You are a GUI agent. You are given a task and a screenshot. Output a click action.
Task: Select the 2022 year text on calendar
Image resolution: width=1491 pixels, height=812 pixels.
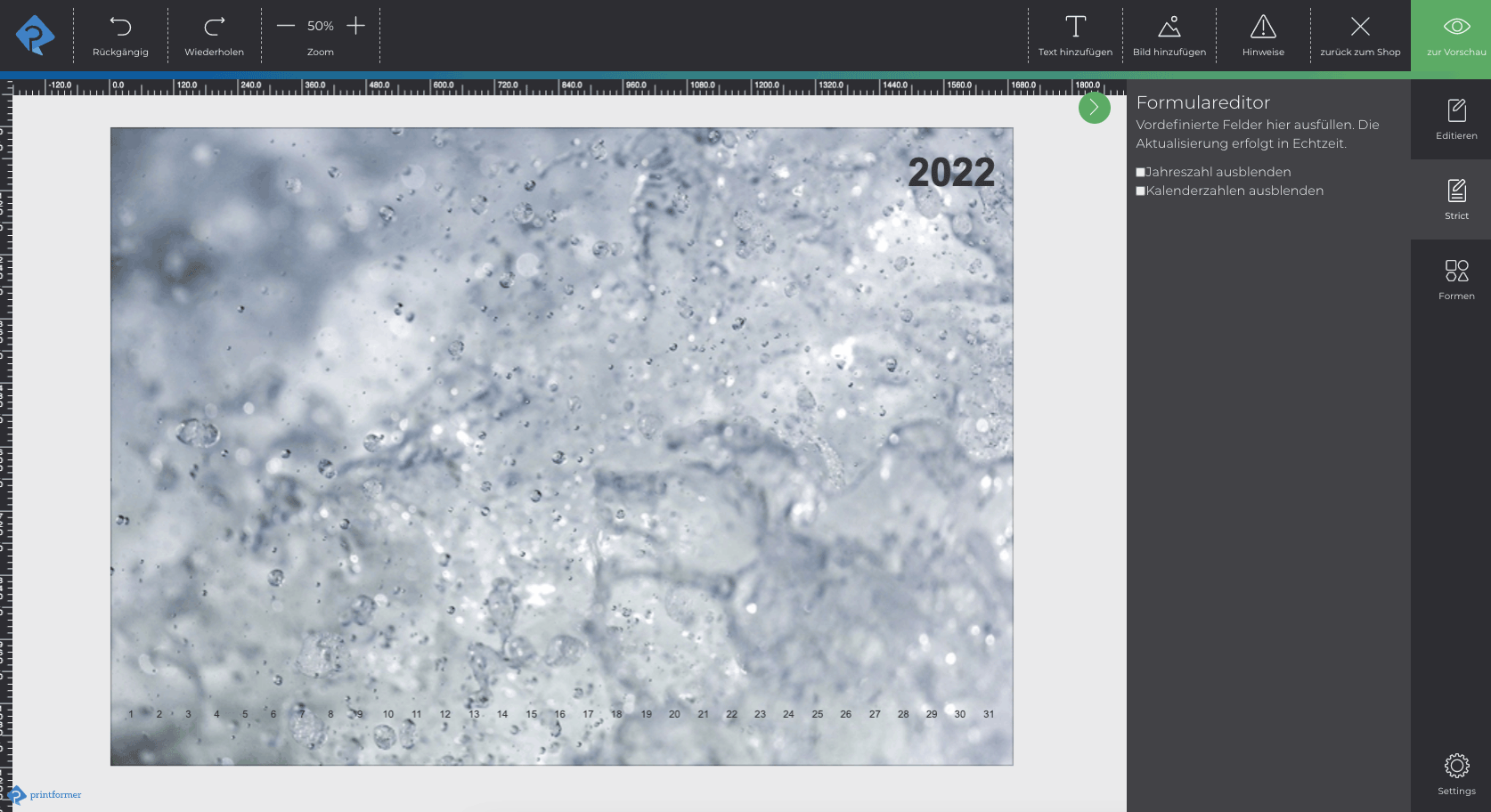(950, 173)
